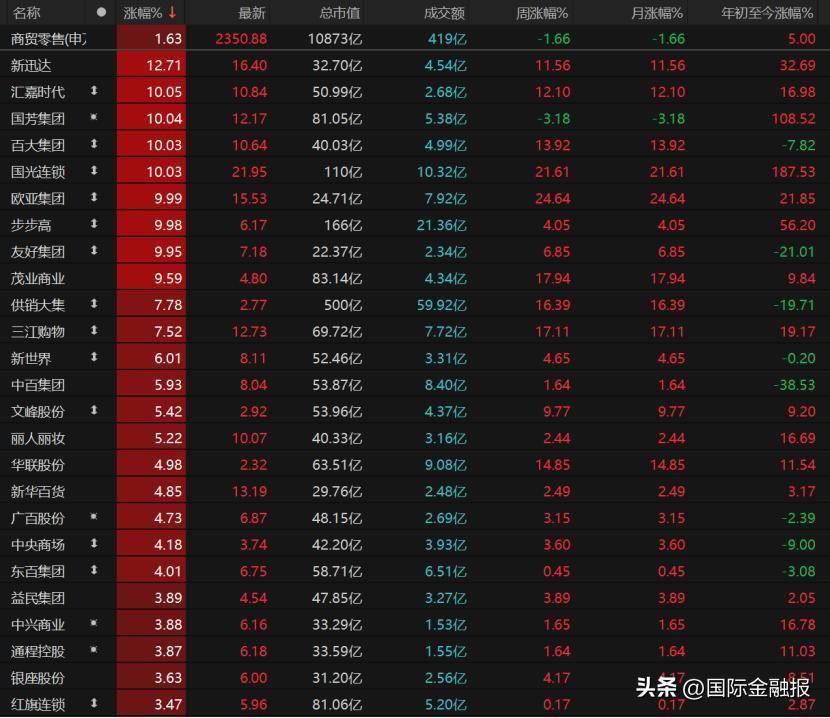The width and height of the screenshot is (830, 718).
Task: Click the 益民集团 stock name
Action: [38, 598]
